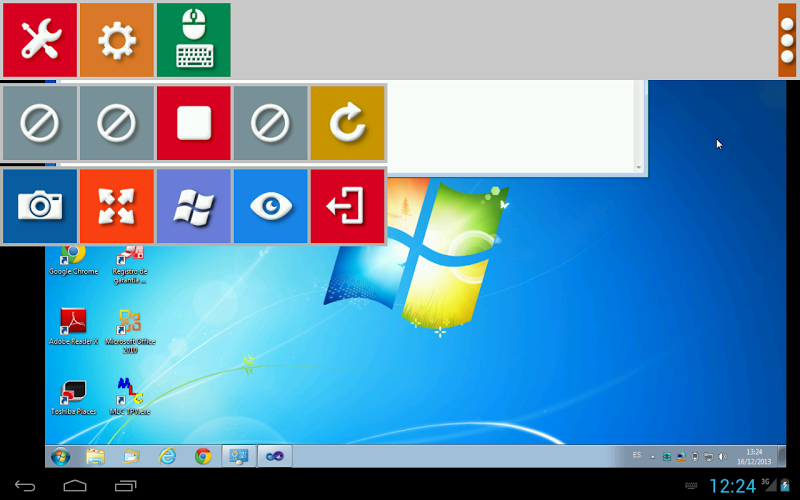This screenshot has height=500, width=800.
Task: Take a screenshot with the camera tile
Action: coord(40,206)
